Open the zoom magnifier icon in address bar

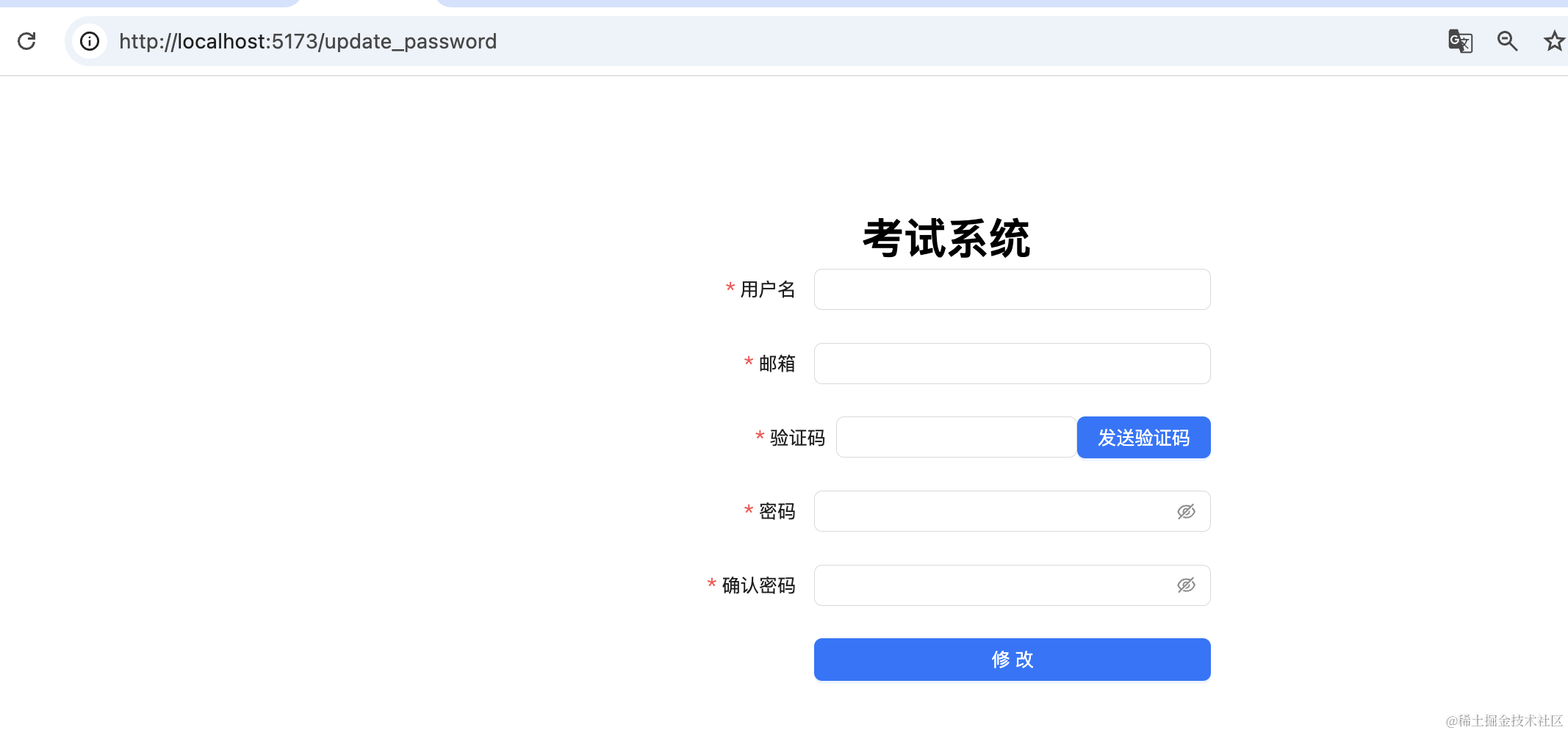[1507, 41]
